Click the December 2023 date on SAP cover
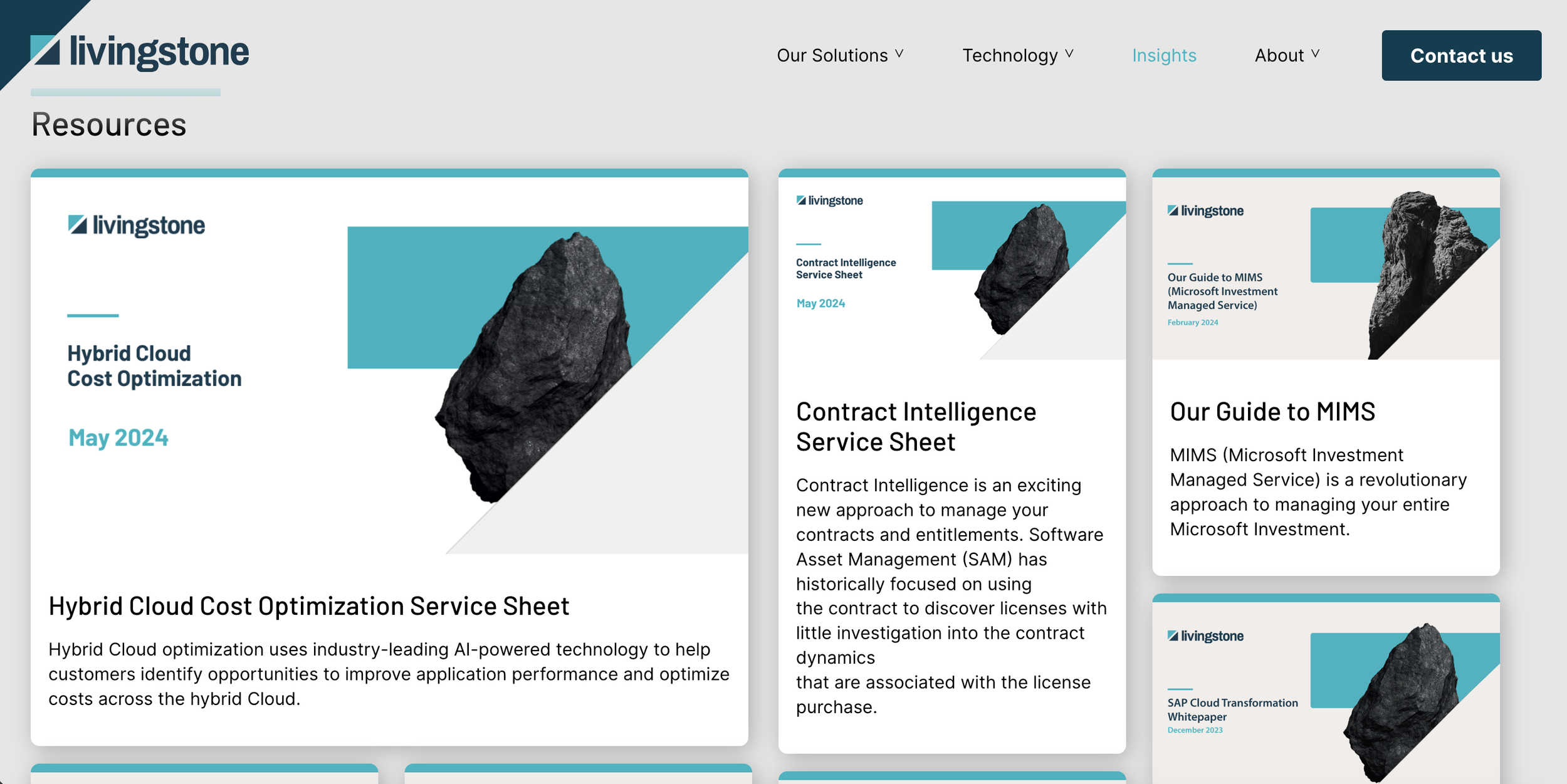This screenshot has height=784, width=1567. 1195,730
